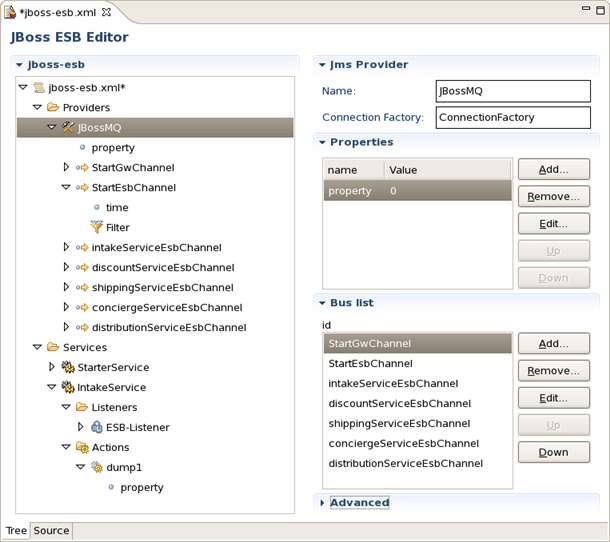Click the Connection Factory input field
The image size is (610, 542).
[x=513, y=118]
